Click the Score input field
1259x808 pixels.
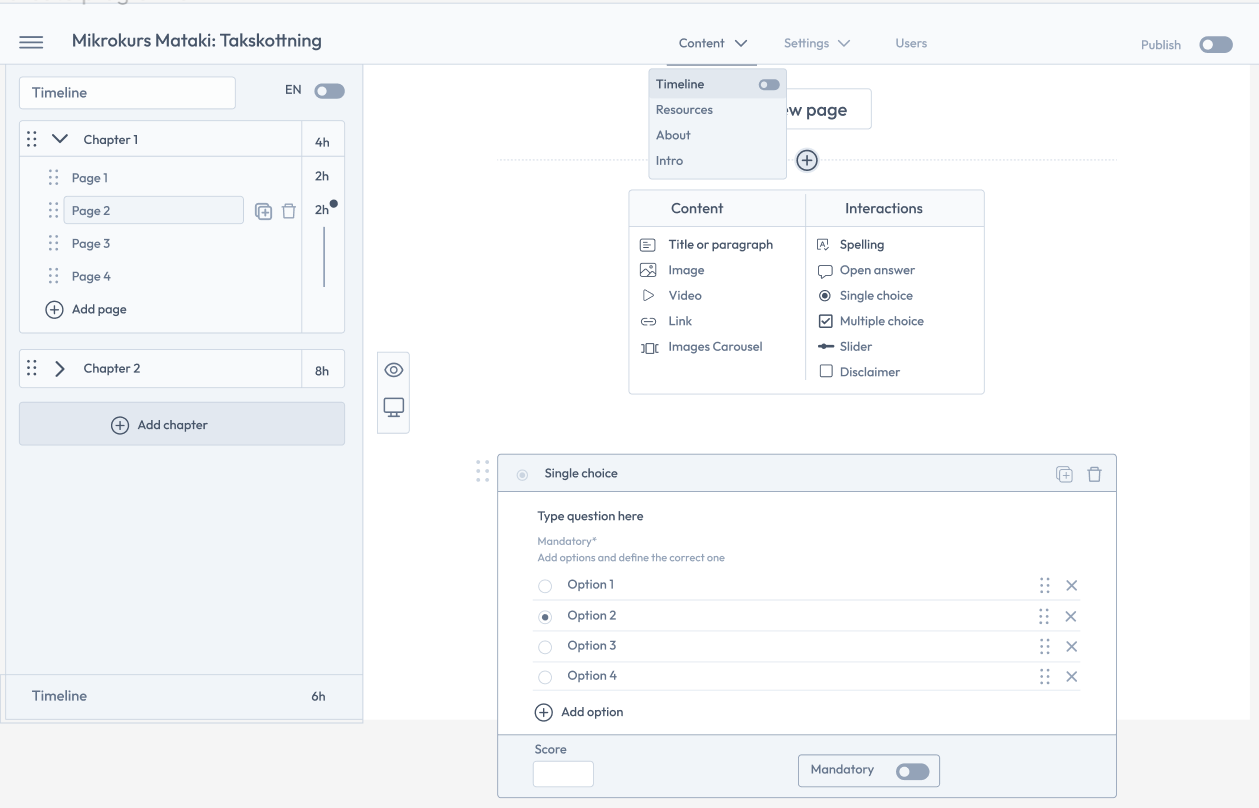[563, 773]
